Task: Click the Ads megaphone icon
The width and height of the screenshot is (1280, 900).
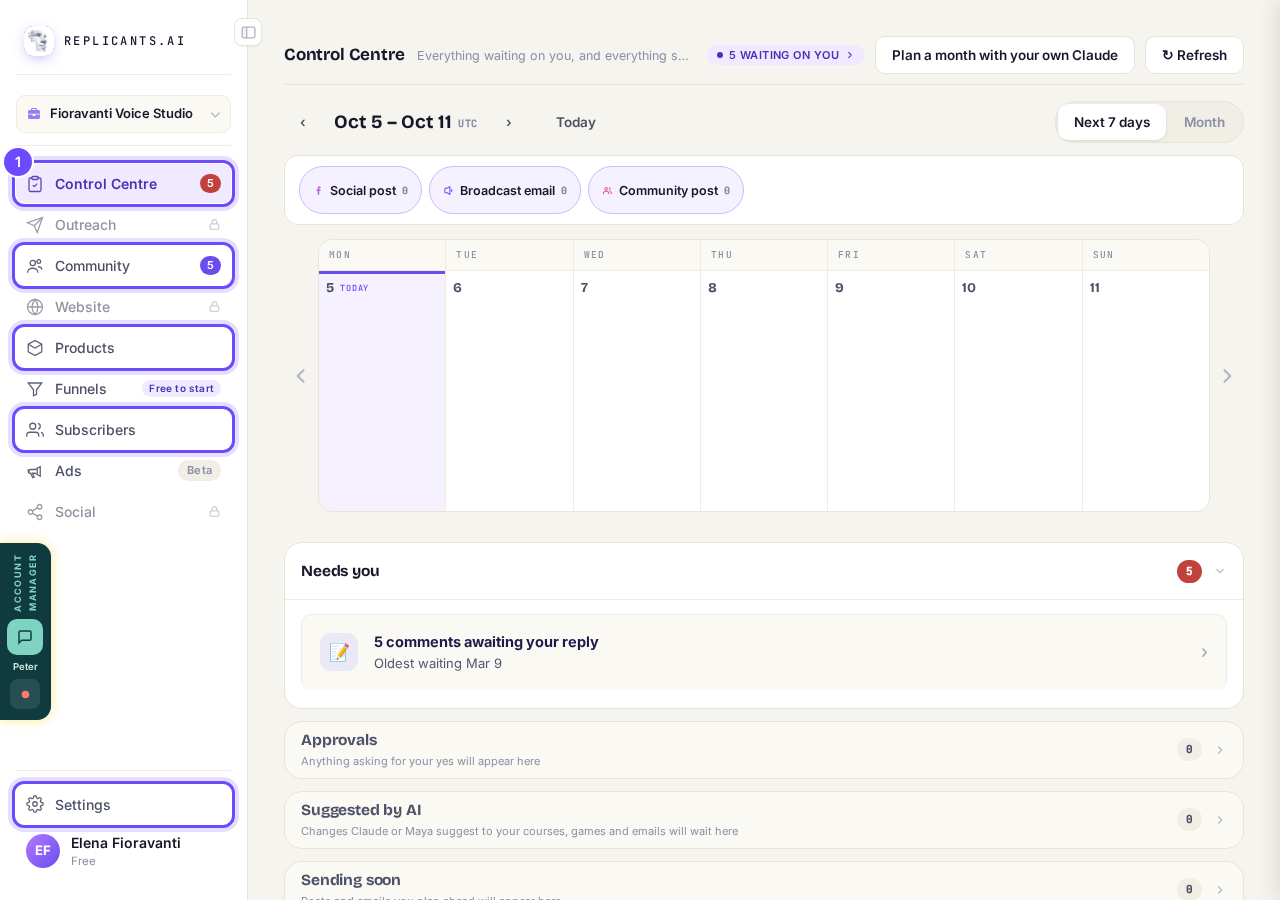Action: pos(35,471)
